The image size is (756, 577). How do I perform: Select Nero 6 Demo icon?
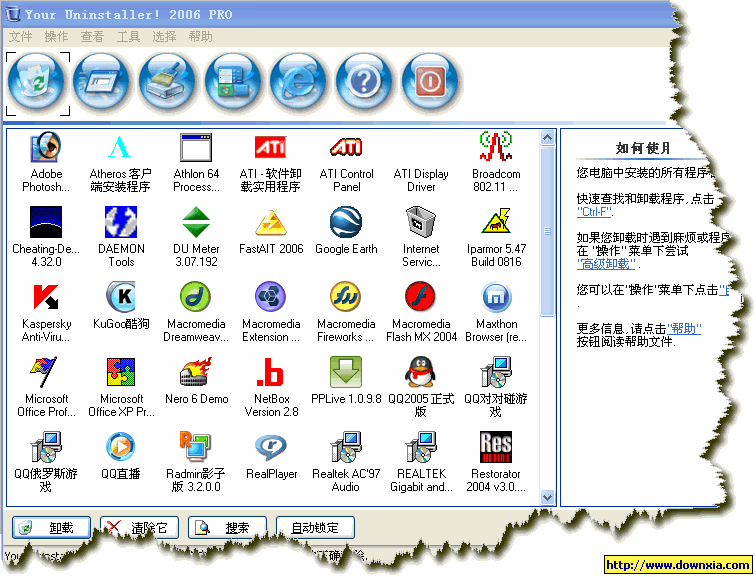tap(196, 372)
